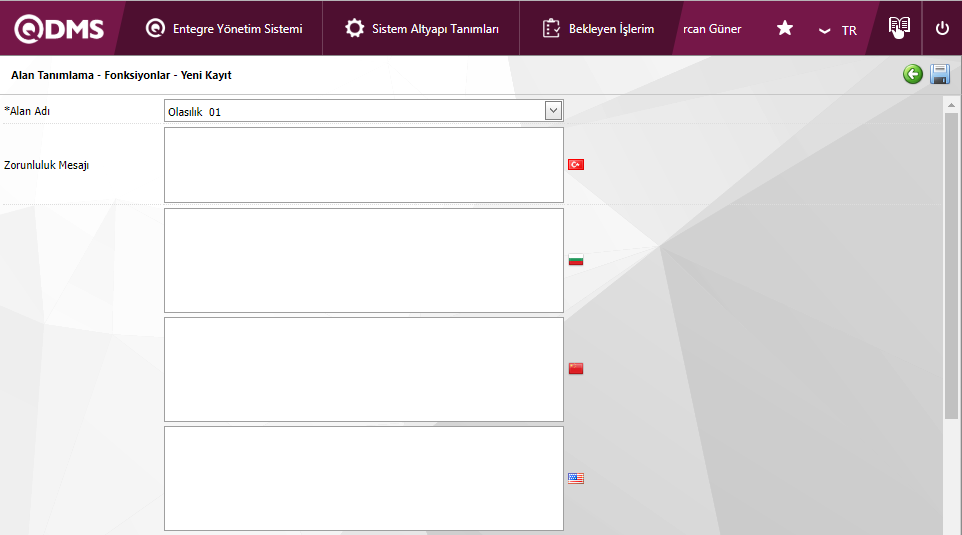Click the Bulgarian flag icon

click(x=576, y=260)
